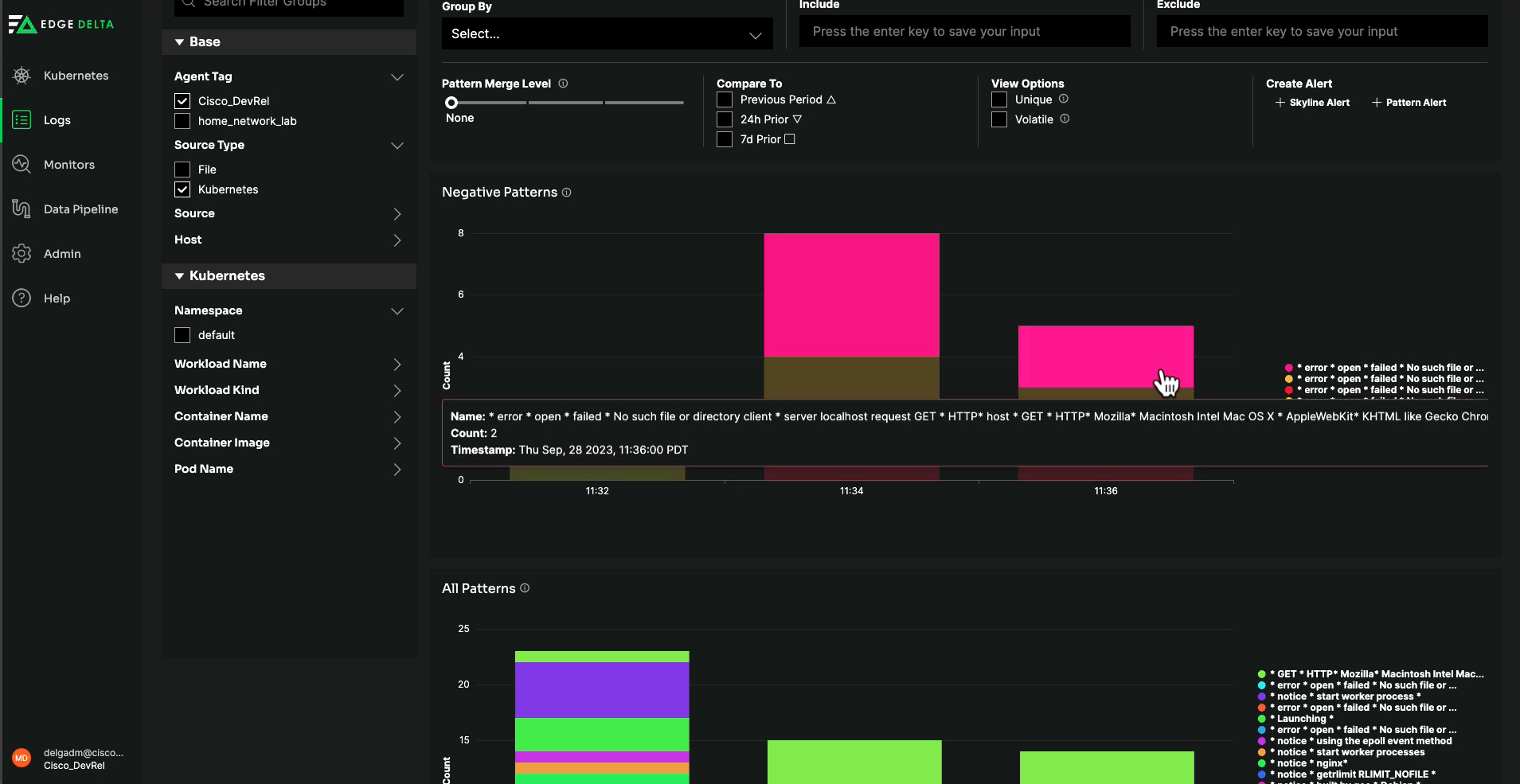This screenshot has width=1520, height=784.
Task: Create a Skyline Alert
Action: pos(1312,103)
